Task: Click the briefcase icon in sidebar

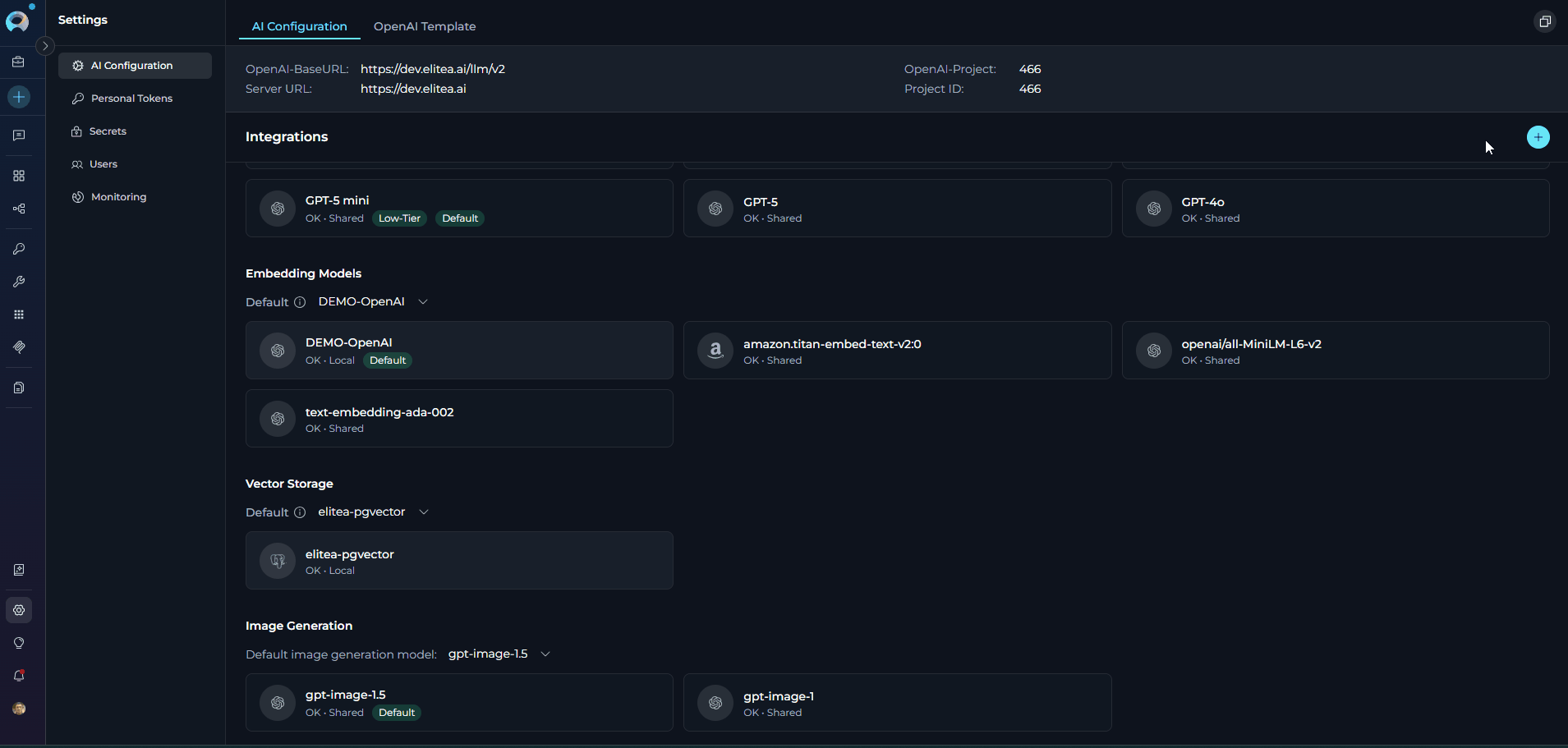Action: (19, 62)
